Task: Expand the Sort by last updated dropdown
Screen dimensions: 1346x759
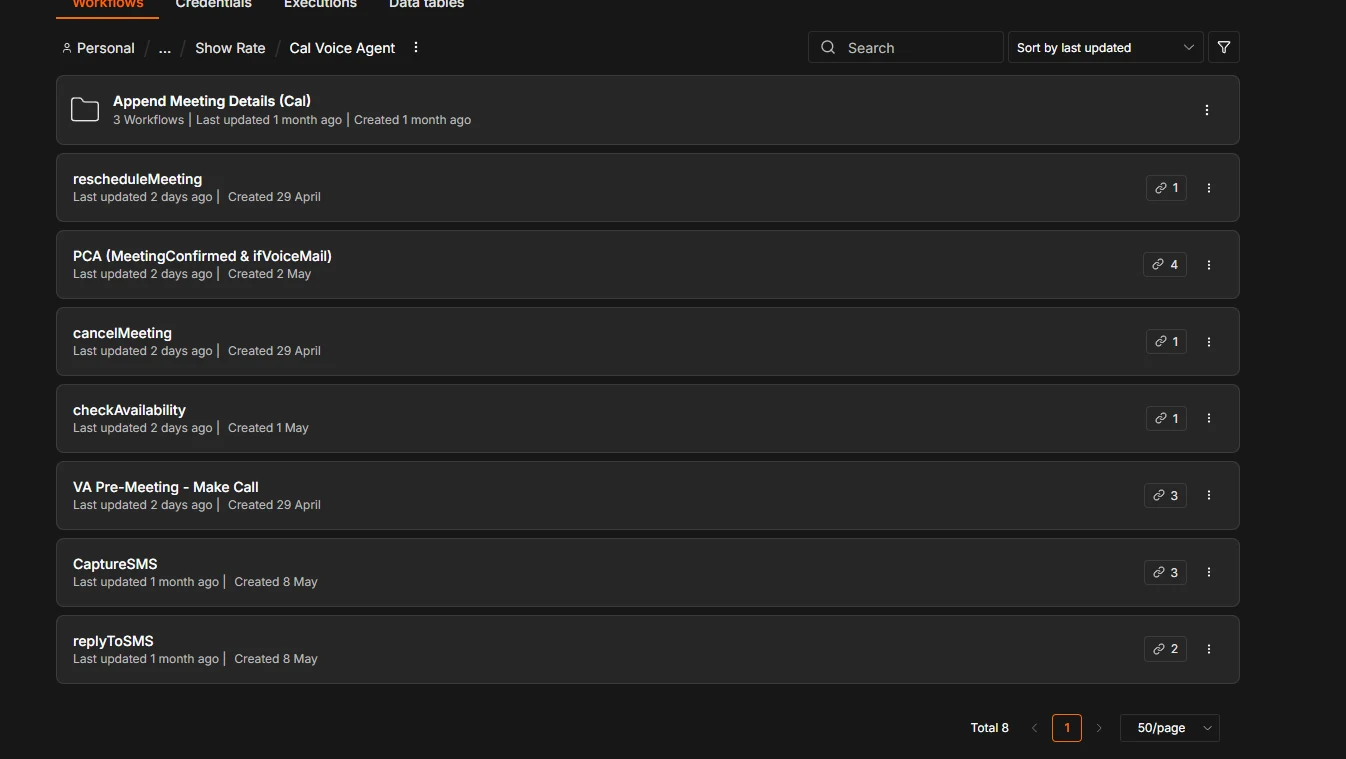Action: pos(1106,47)
